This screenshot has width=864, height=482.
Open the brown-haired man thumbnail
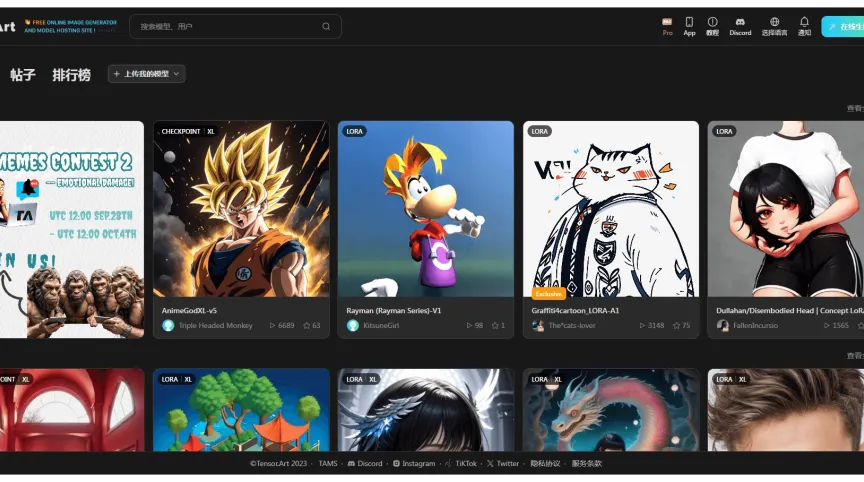pos(786,410)
